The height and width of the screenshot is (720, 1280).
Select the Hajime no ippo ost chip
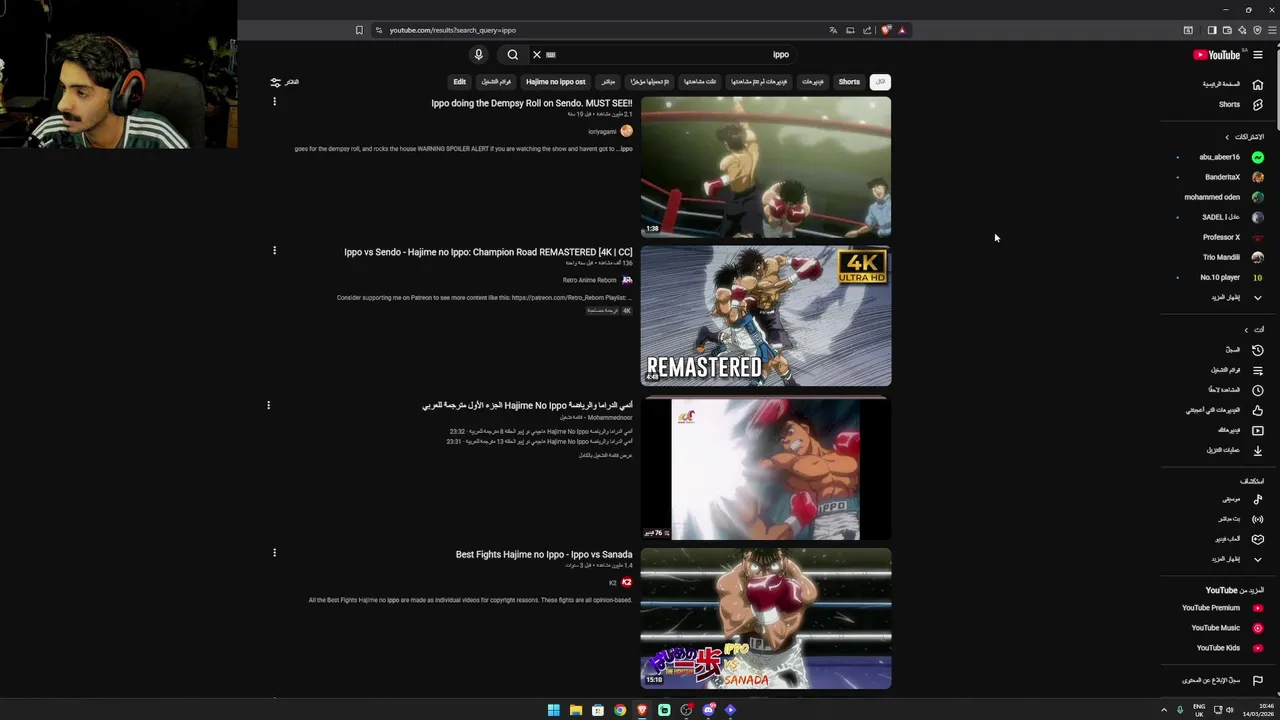pyautogui.click(x=555, y=82)
